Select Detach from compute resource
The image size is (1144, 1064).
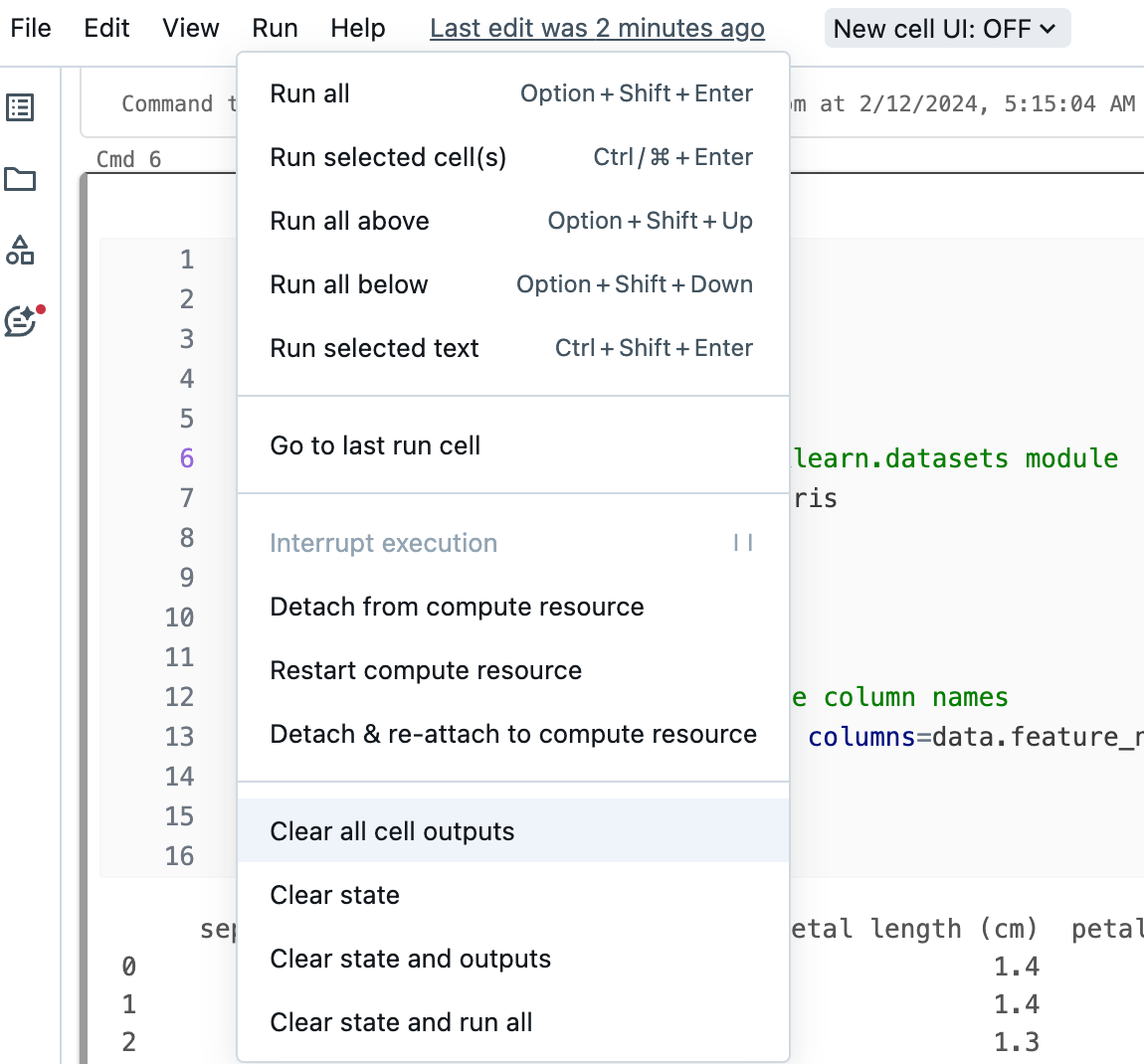click(457, 607)
